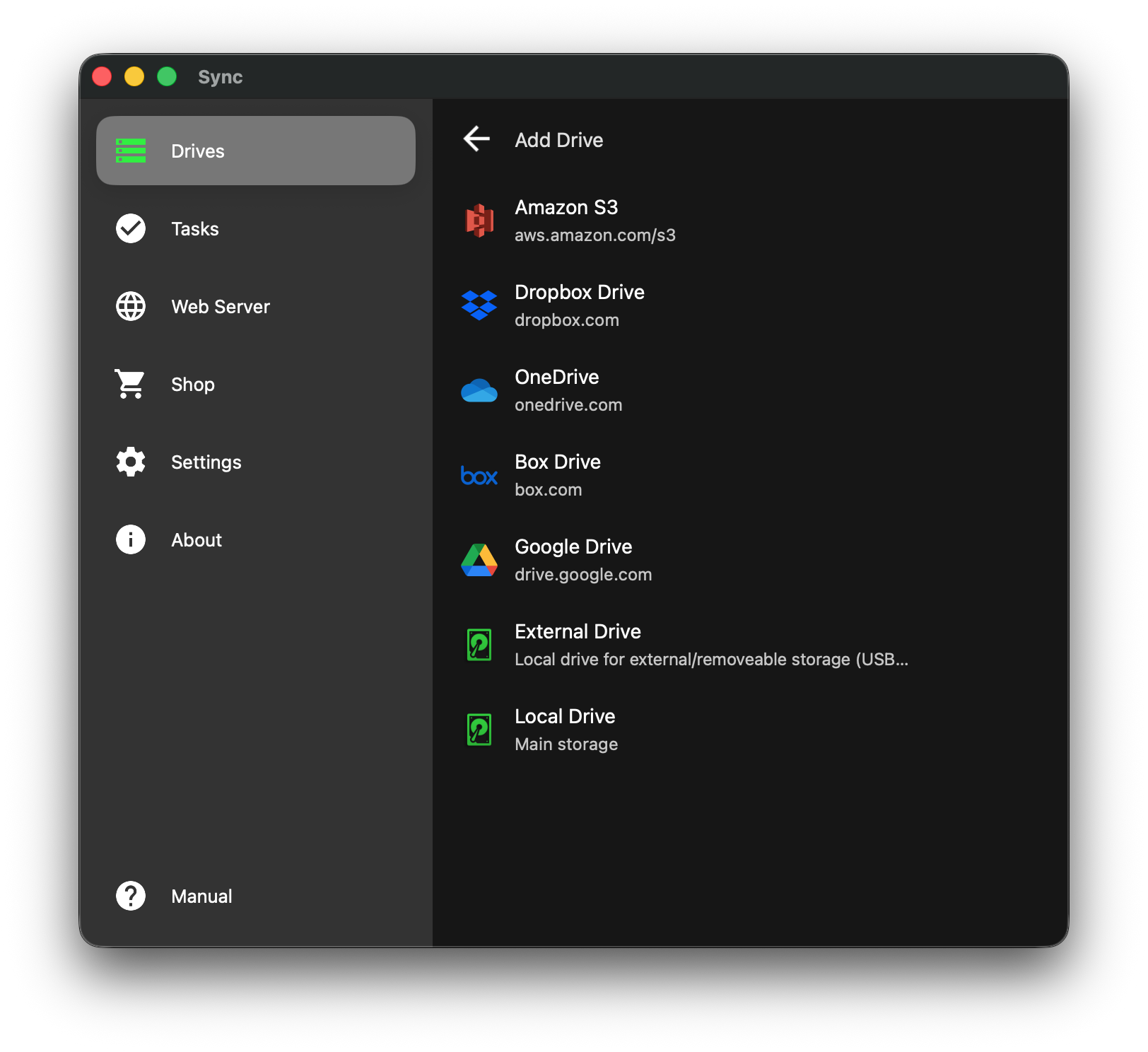Click the External Drive storage icon
Screen dimensions: 1148x1052
(x=479, y=644)
